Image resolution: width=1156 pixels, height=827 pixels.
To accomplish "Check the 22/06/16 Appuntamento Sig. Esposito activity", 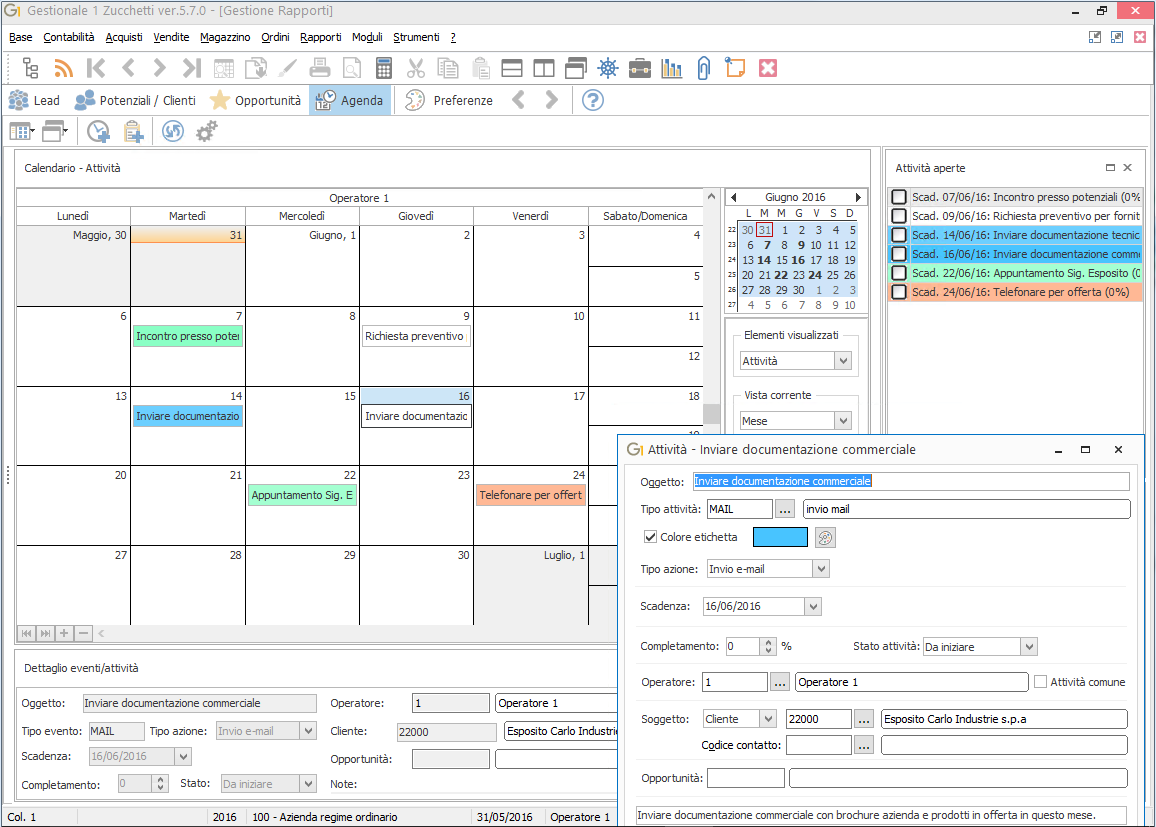I will 899,273.
